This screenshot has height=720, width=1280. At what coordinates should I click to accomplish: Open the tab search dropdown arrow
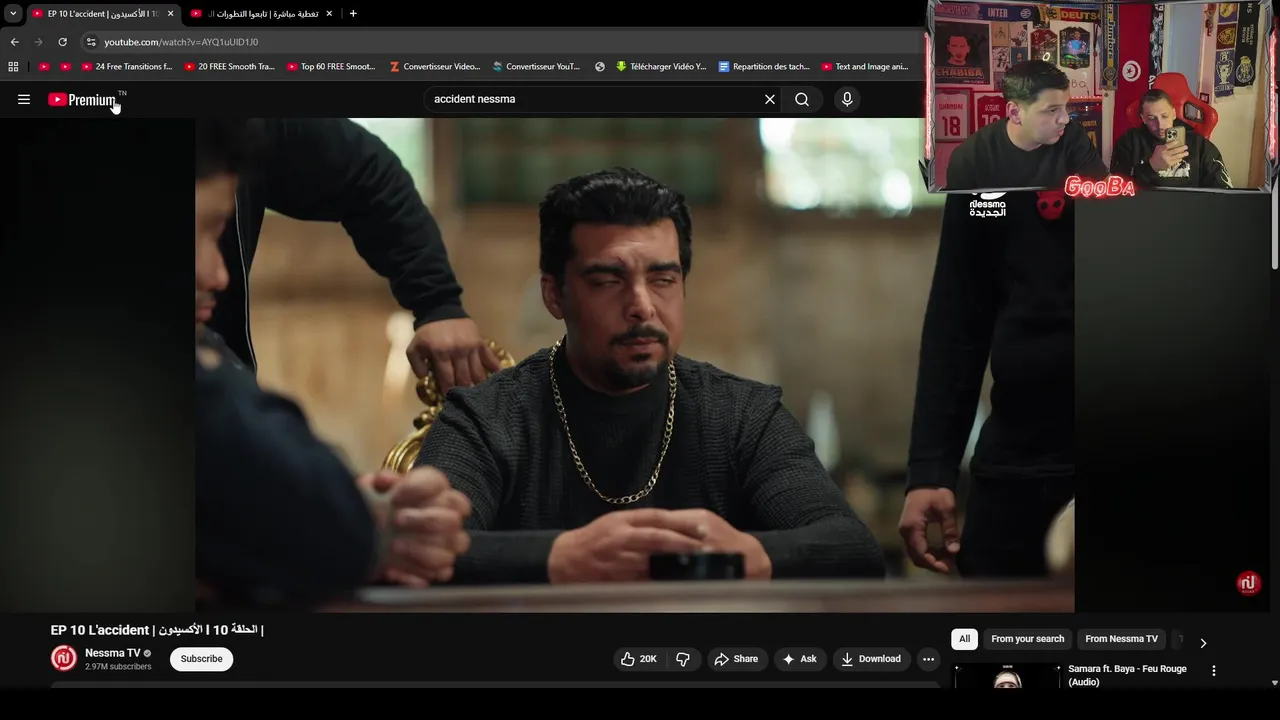(x=13, y=13)
